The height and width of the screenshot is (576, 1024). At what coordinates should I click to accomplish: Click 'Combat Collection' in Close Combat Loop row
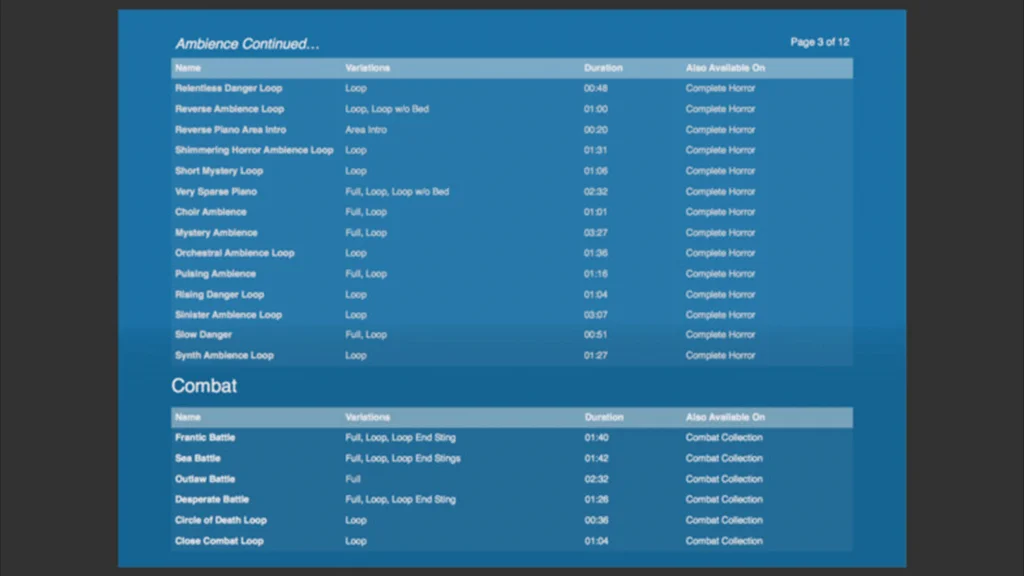click(724, 541)
